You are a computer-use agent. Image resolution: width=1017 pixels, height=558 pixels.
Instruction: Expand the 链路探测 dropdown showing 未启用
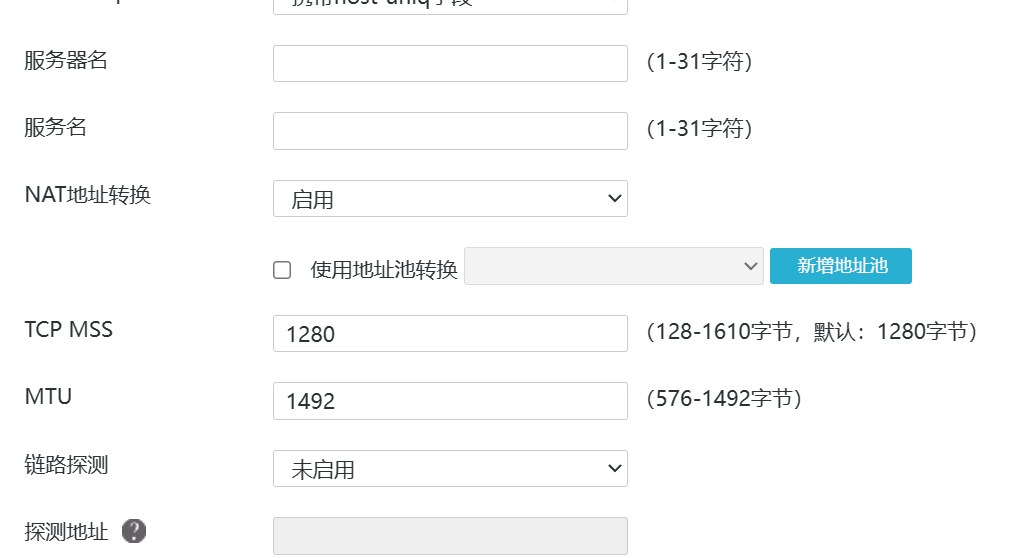tap(450, 469)
